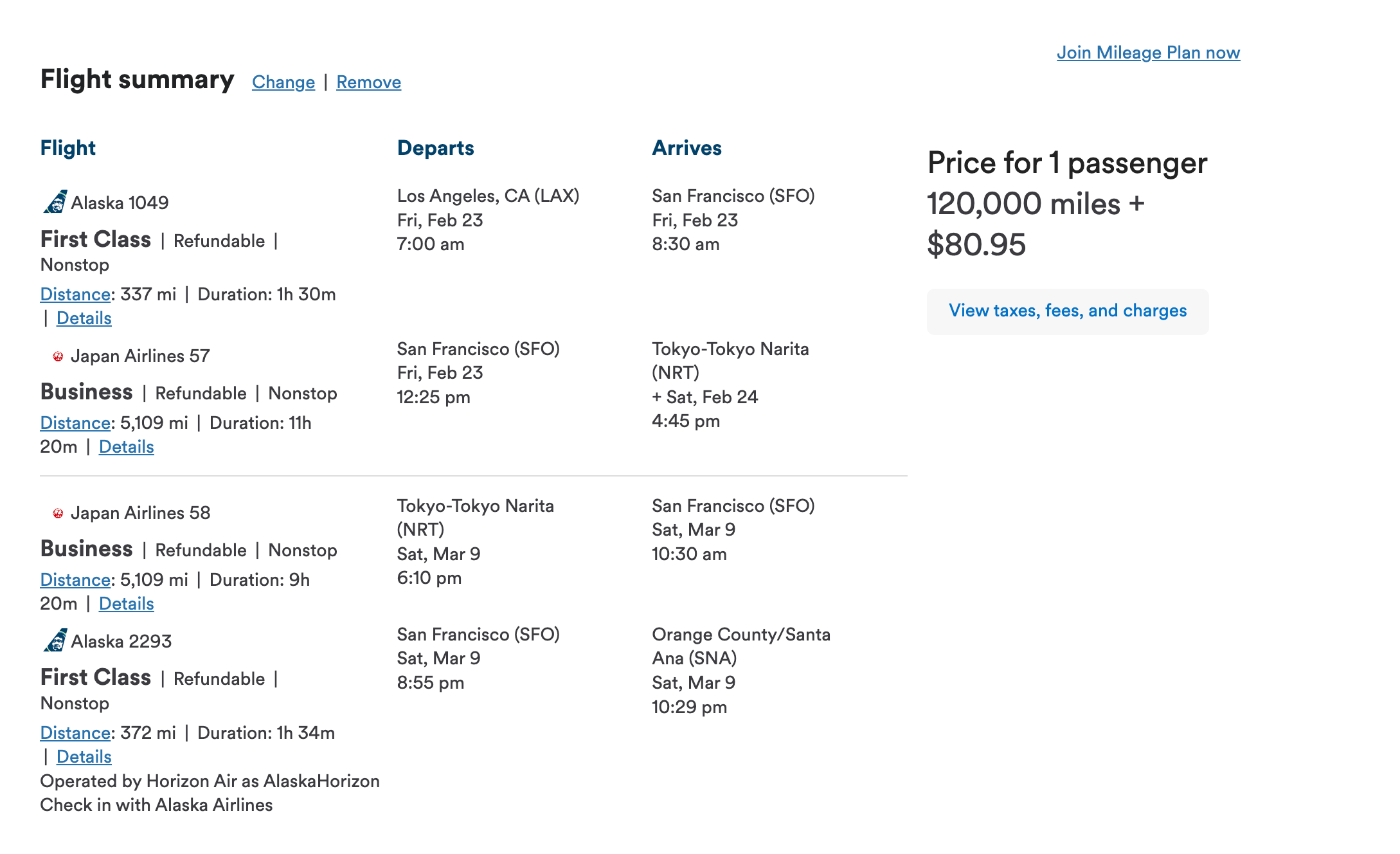Open Details link for Alaska 1049 flight
The image size is (1400, 854).
(84, 318)
